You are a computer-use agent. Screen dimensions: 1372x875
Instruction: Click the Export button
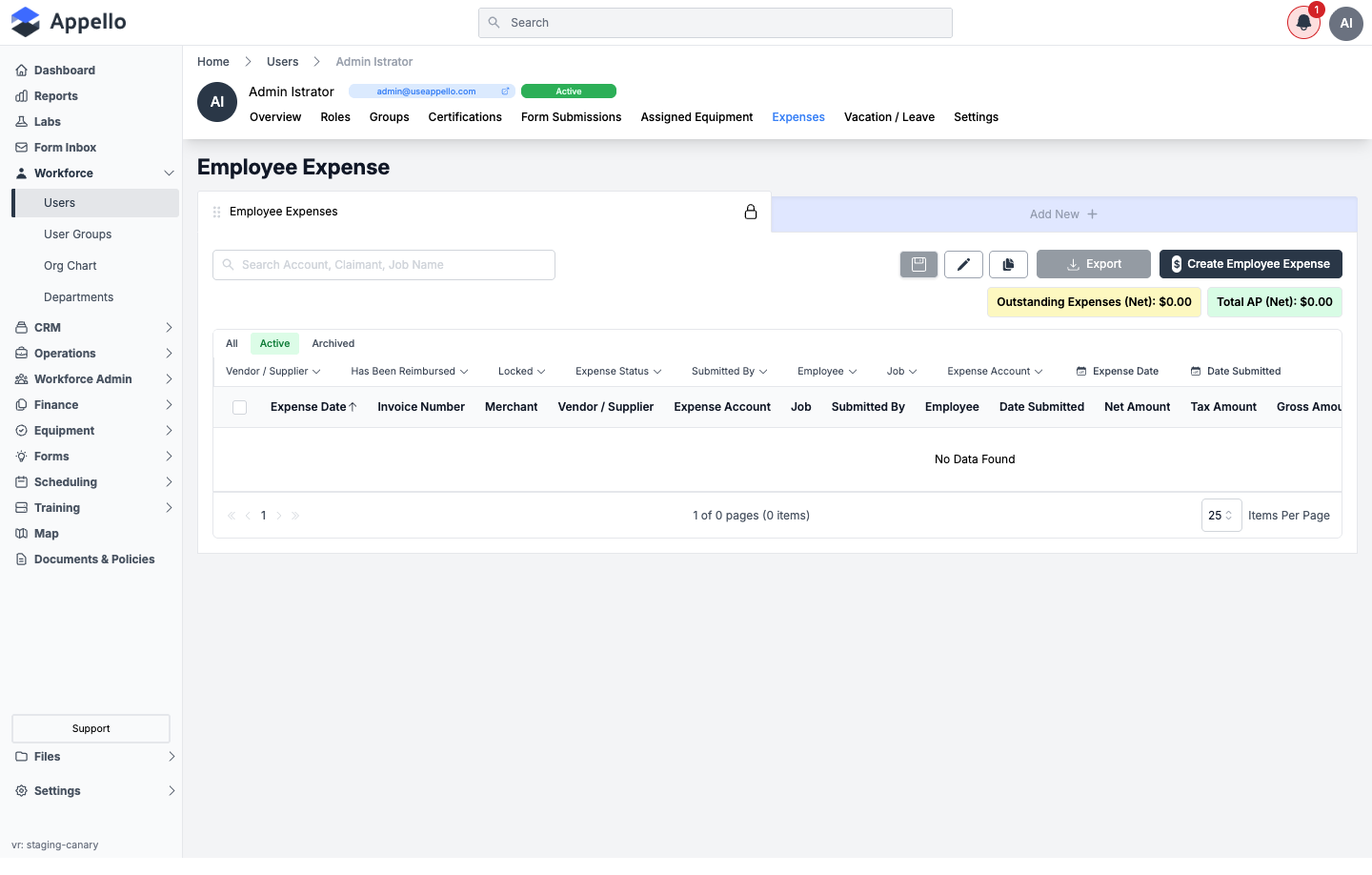click(x=1094, y=264)
